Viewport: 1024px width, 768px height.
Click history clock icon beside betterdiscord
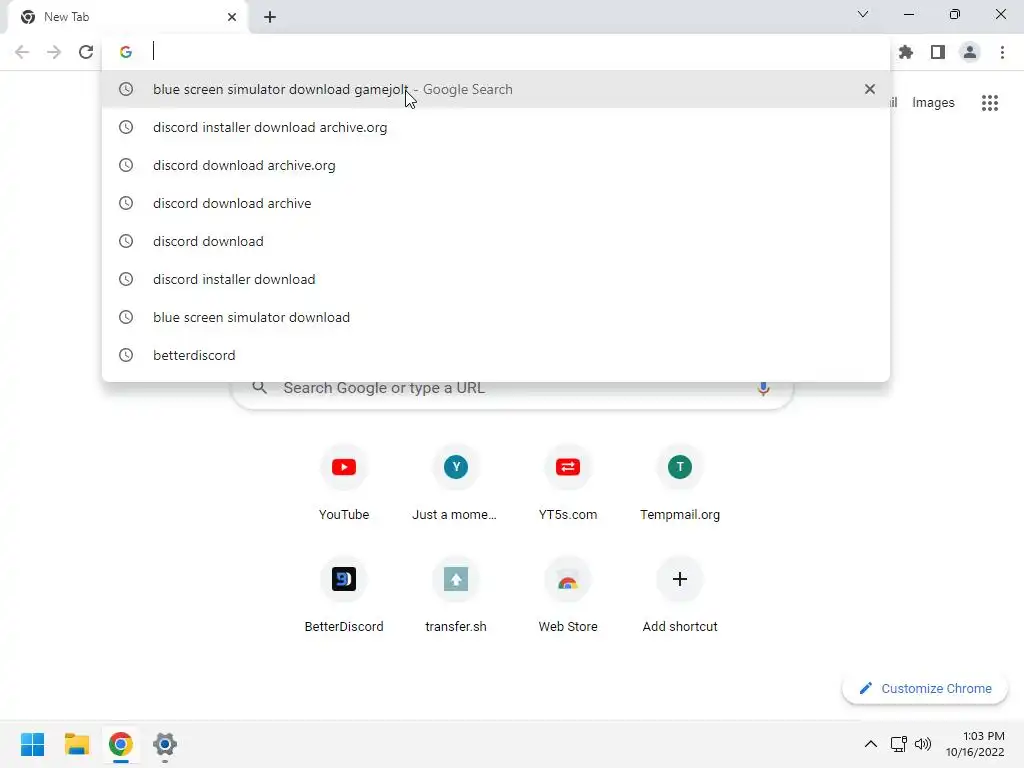[126, 355]
